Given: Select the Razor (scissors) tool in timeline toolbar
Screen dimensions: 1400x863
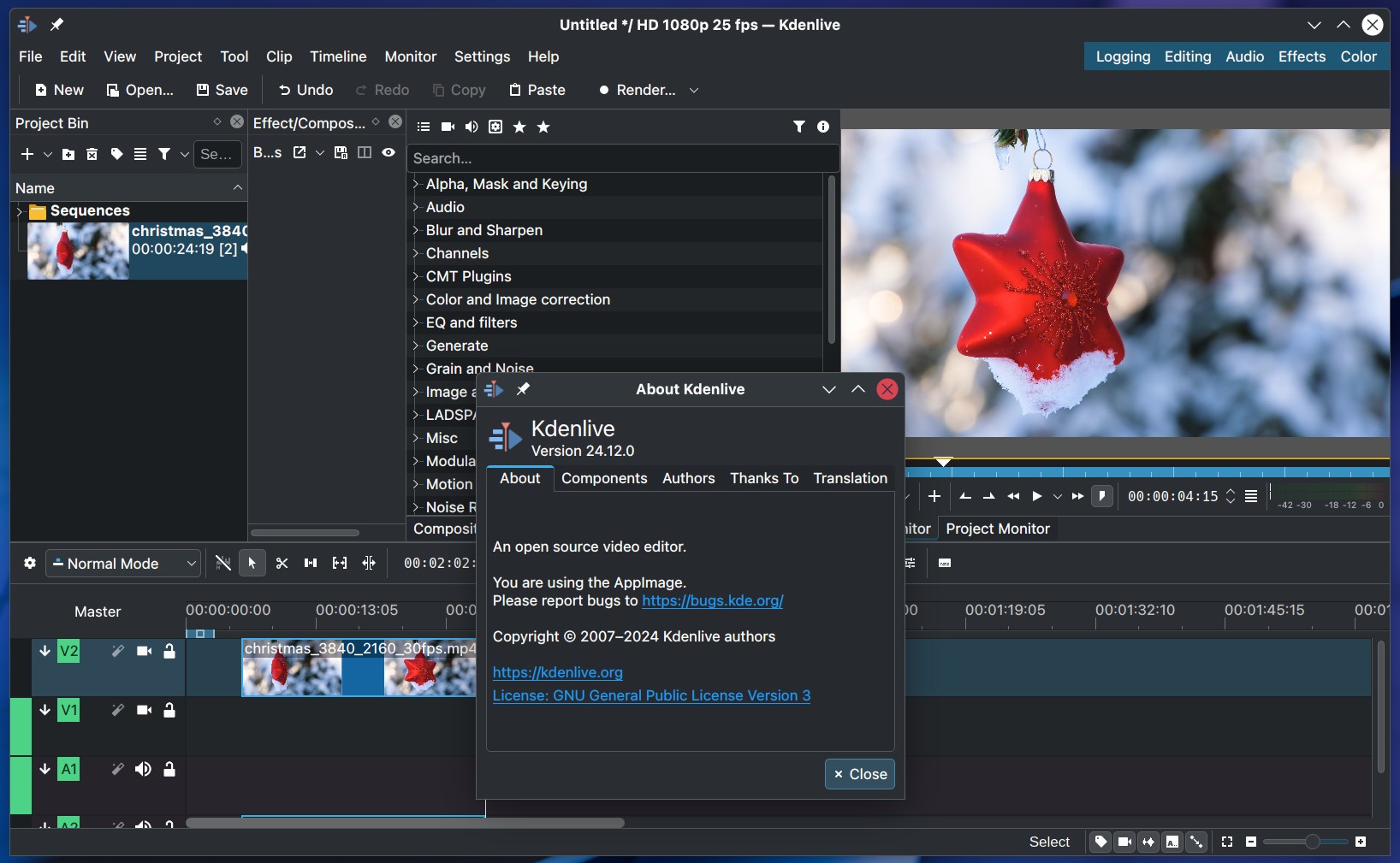Looking at the screenshot, I should tap(282, 563).
